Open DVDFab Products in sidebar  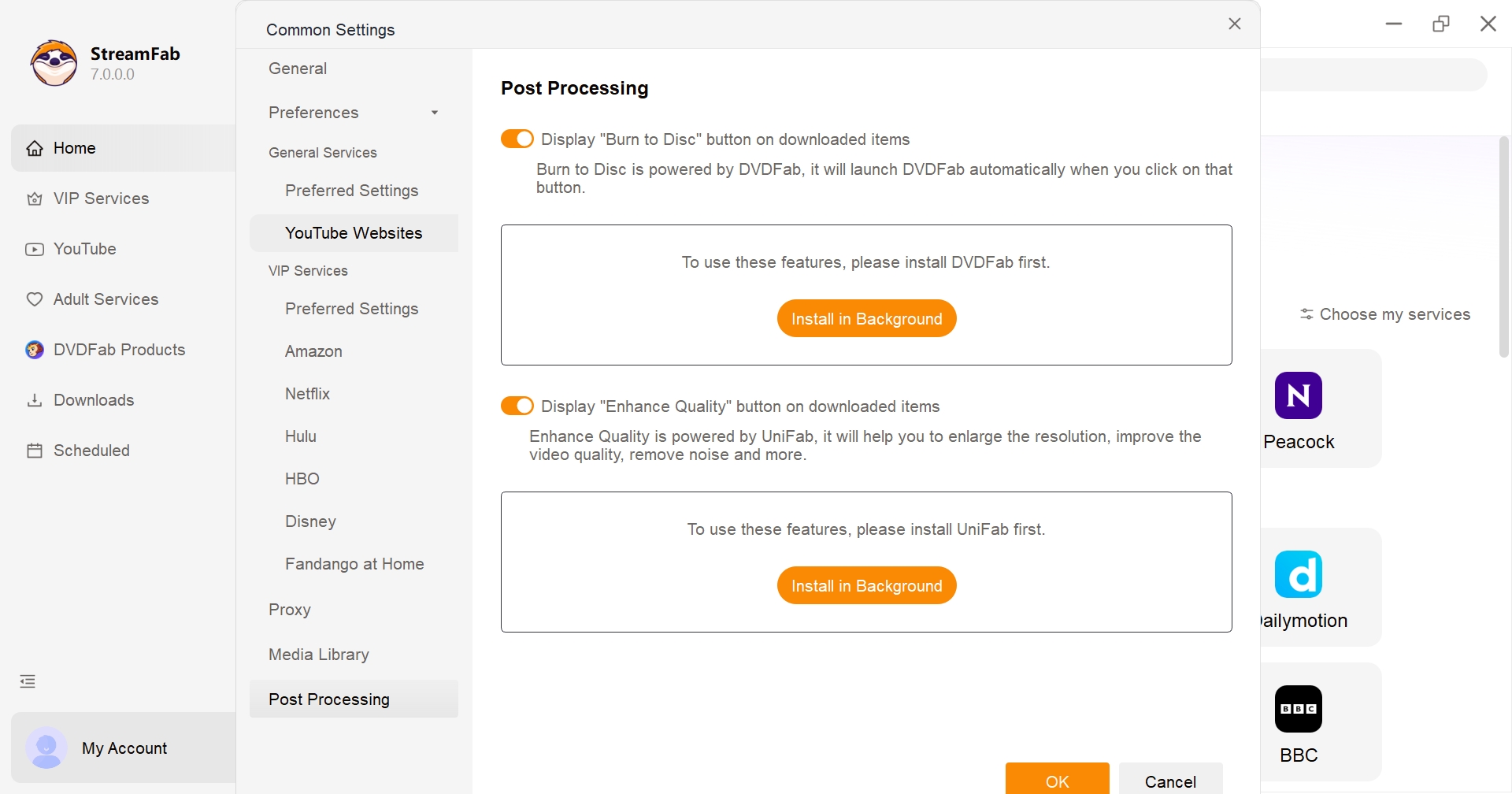(x=118, y=350)
